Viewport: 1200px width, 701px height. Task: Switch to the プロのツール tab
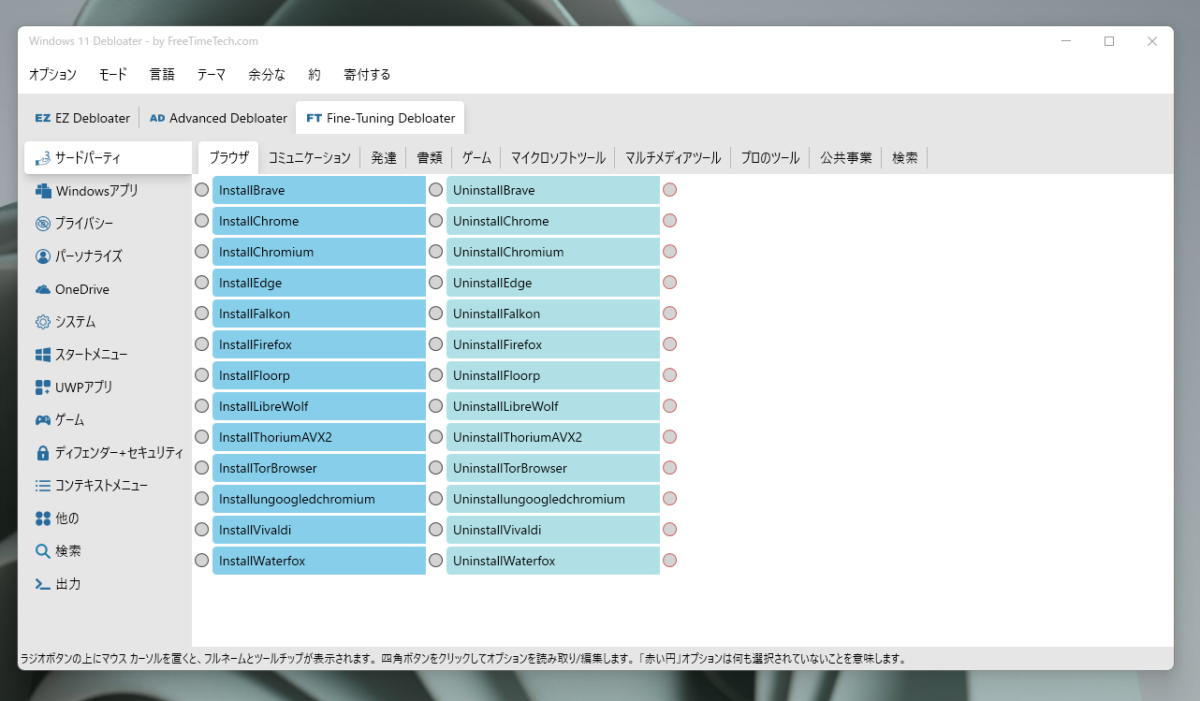tap(770, 158)
